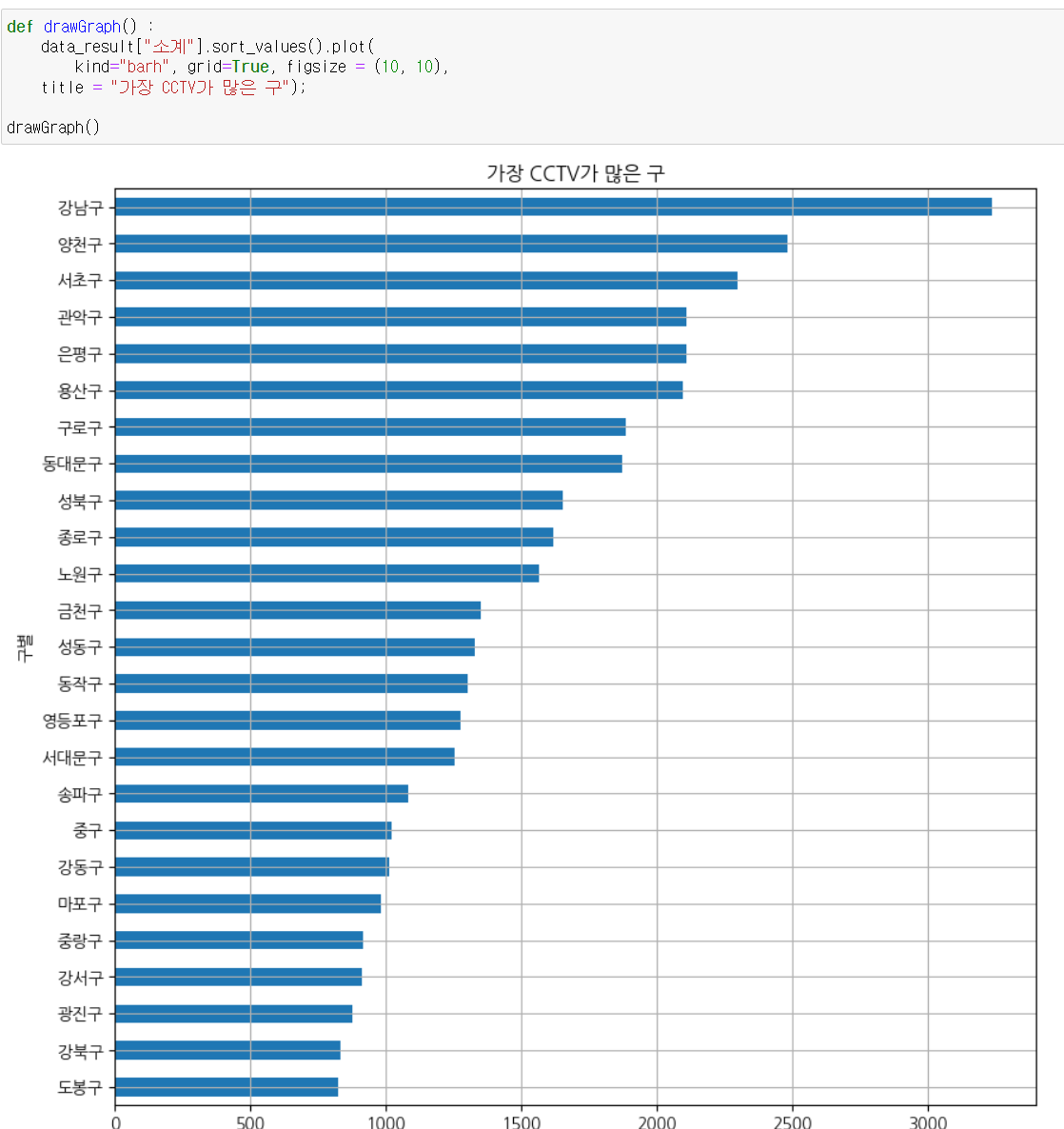Click the blue bar for 금천구
1064x1129 pixels.
coord(298,610)
